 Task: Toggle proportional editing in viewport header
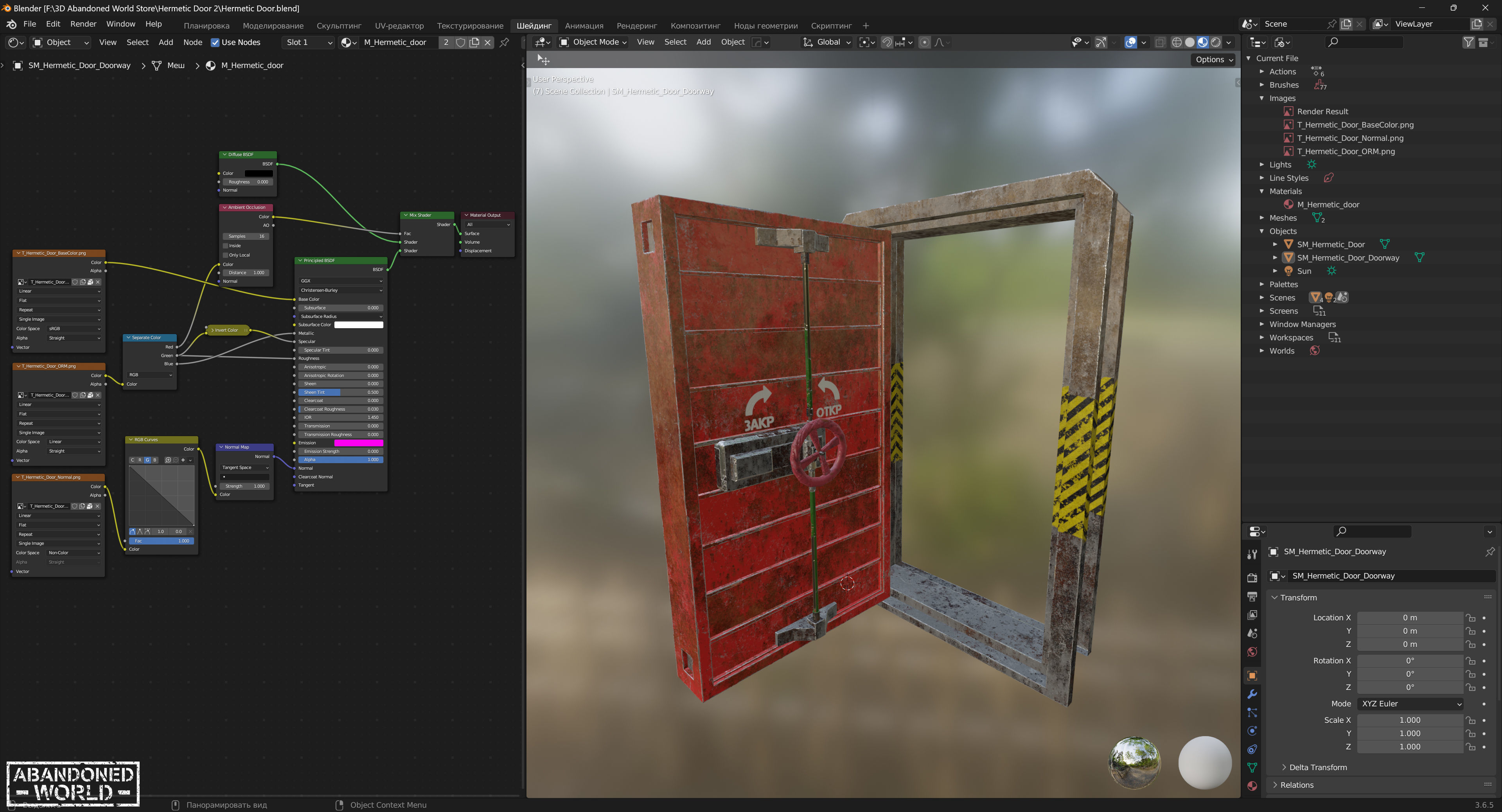924,42
